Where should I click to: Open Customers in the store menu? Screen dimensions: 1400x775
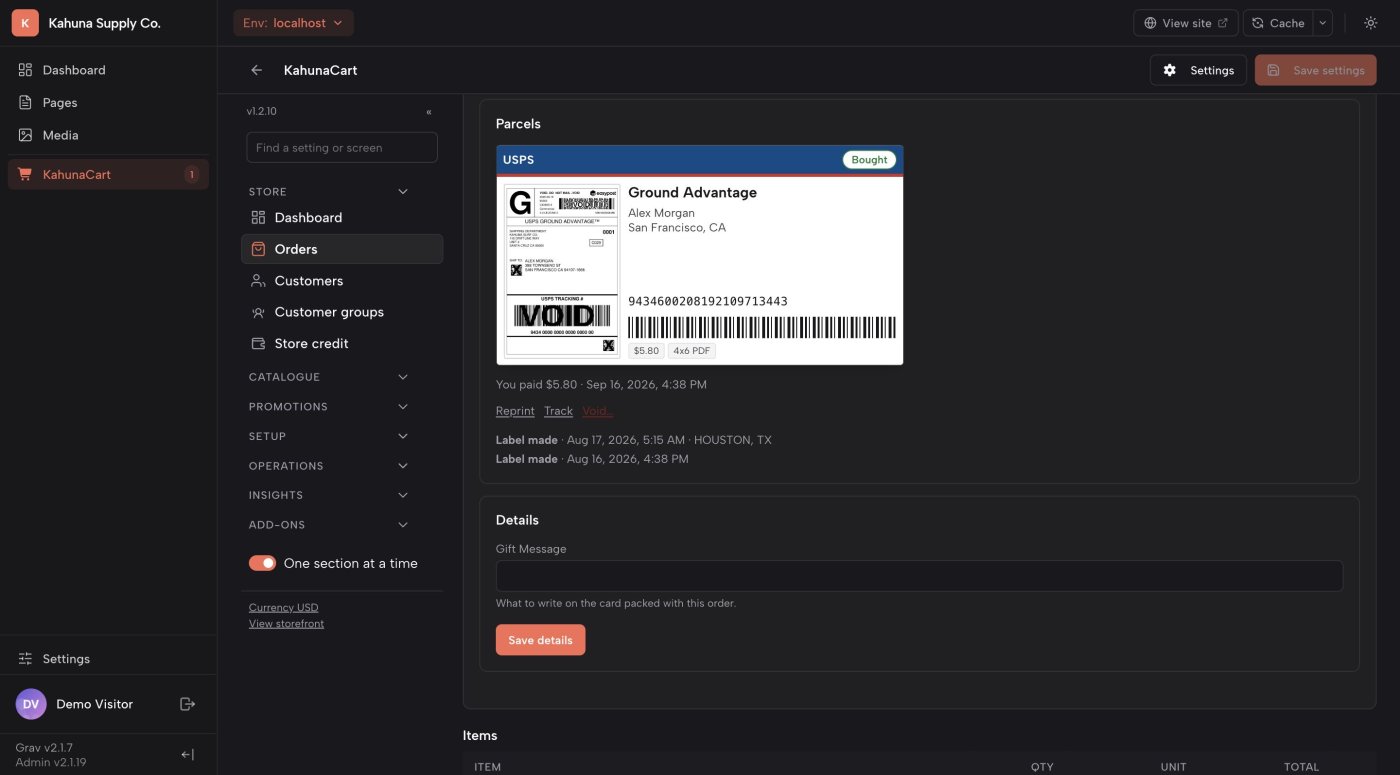(342, 281)
